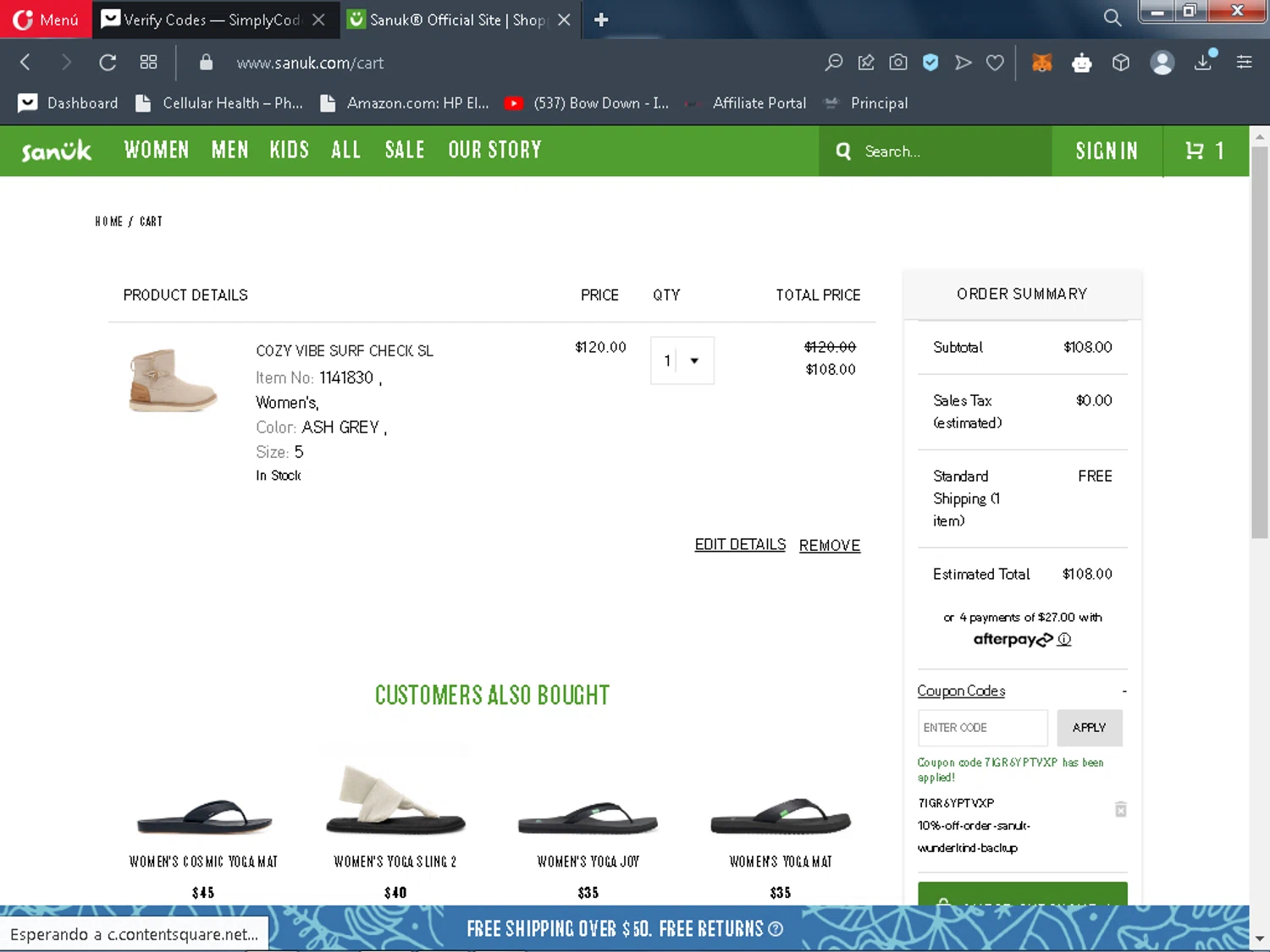Click the HOME breadcrumb link
The image size is (1270, 952).
click(108, 222)
